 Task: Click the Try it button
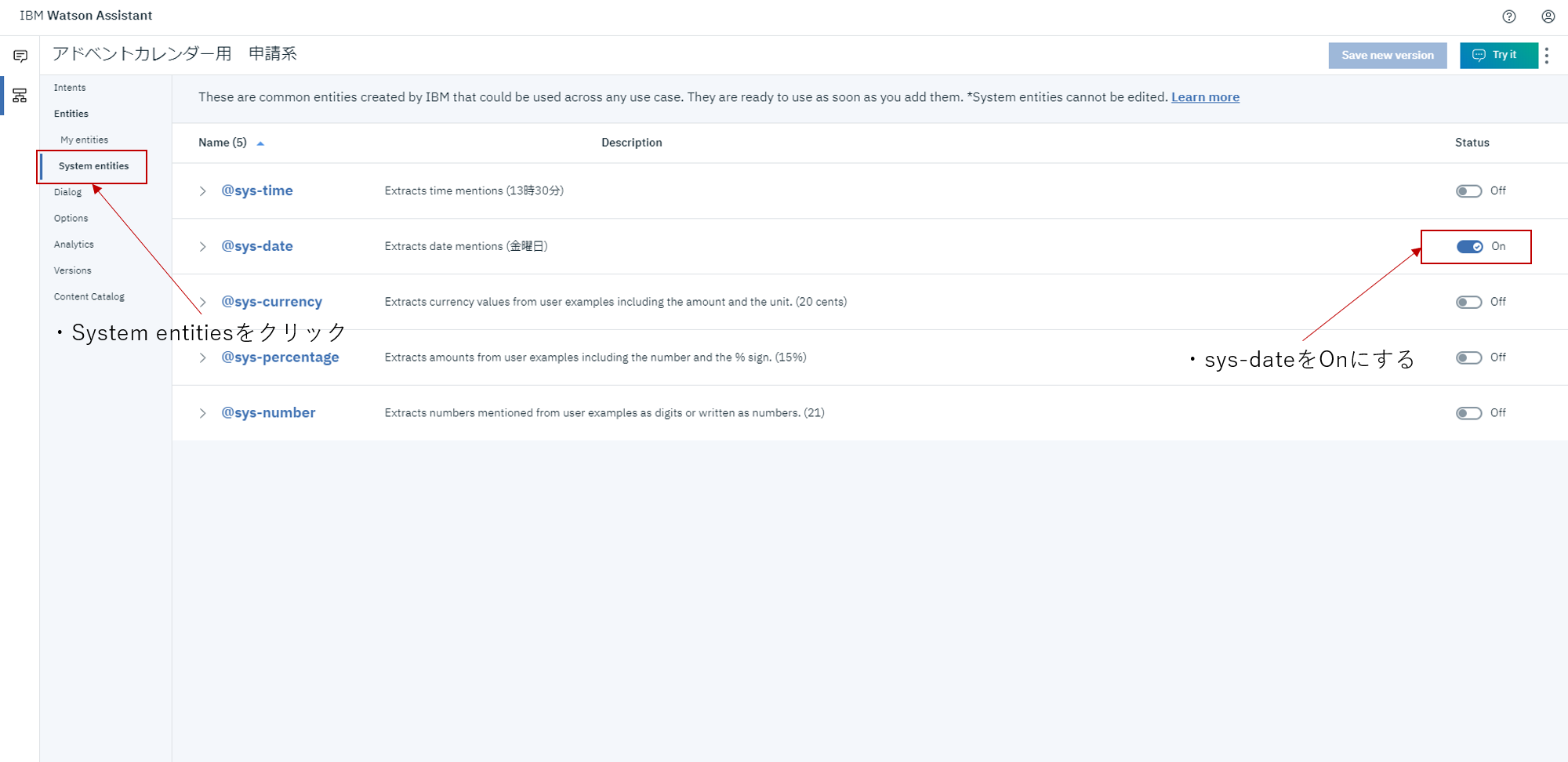tap(1499, 56)
